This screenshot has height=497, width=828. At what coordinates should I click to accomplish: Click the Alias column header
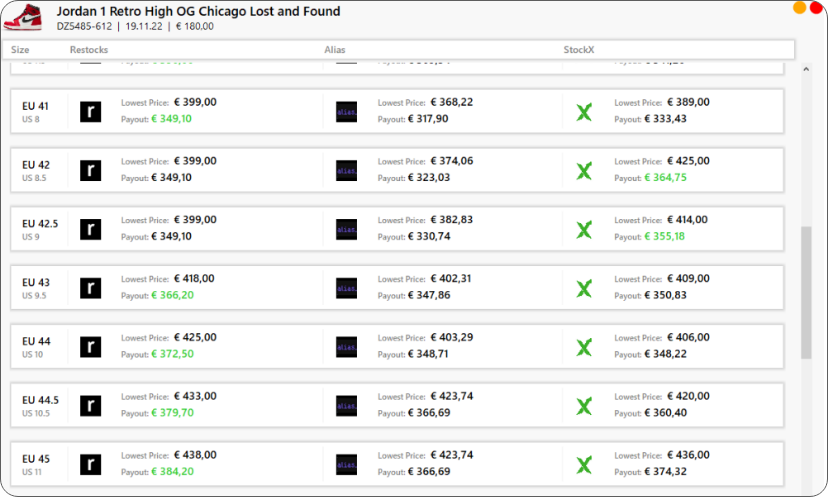coord(335,49)
